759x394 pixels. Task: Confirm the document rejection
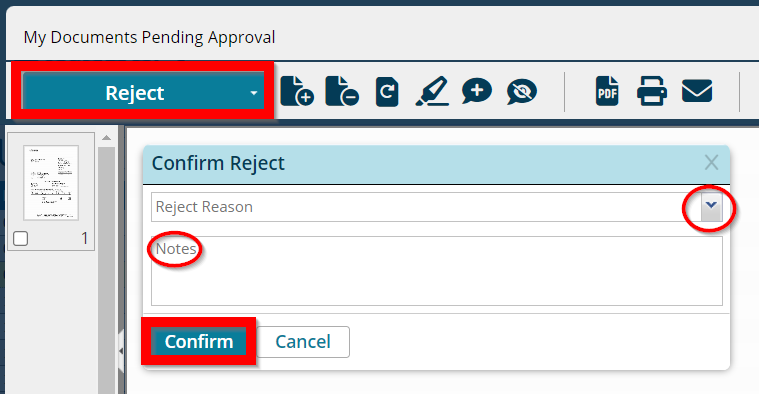click(x=198, y=342)
